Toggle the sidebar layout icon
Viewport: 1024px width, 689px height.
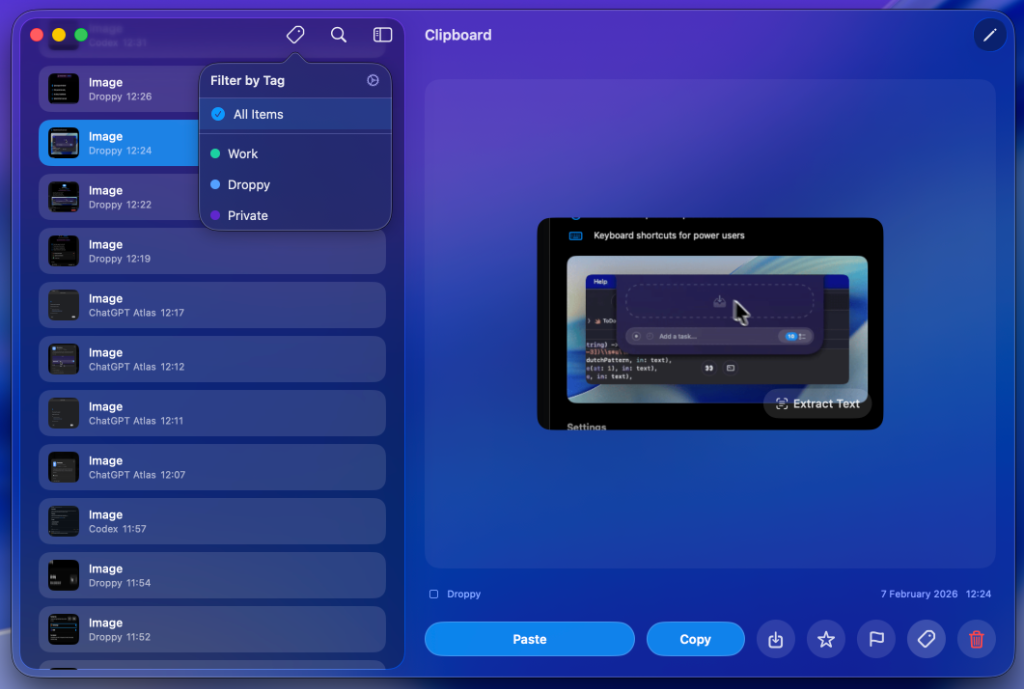point(383,35)
